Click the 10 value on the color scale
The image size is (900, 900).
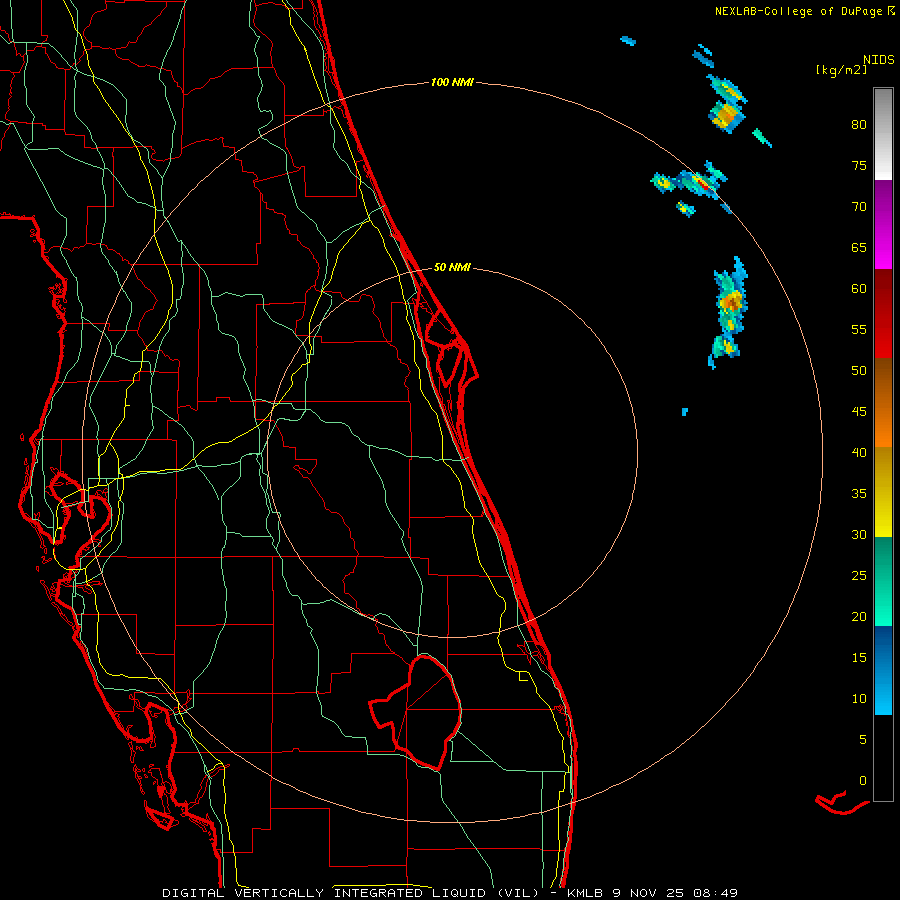[859, 699]
